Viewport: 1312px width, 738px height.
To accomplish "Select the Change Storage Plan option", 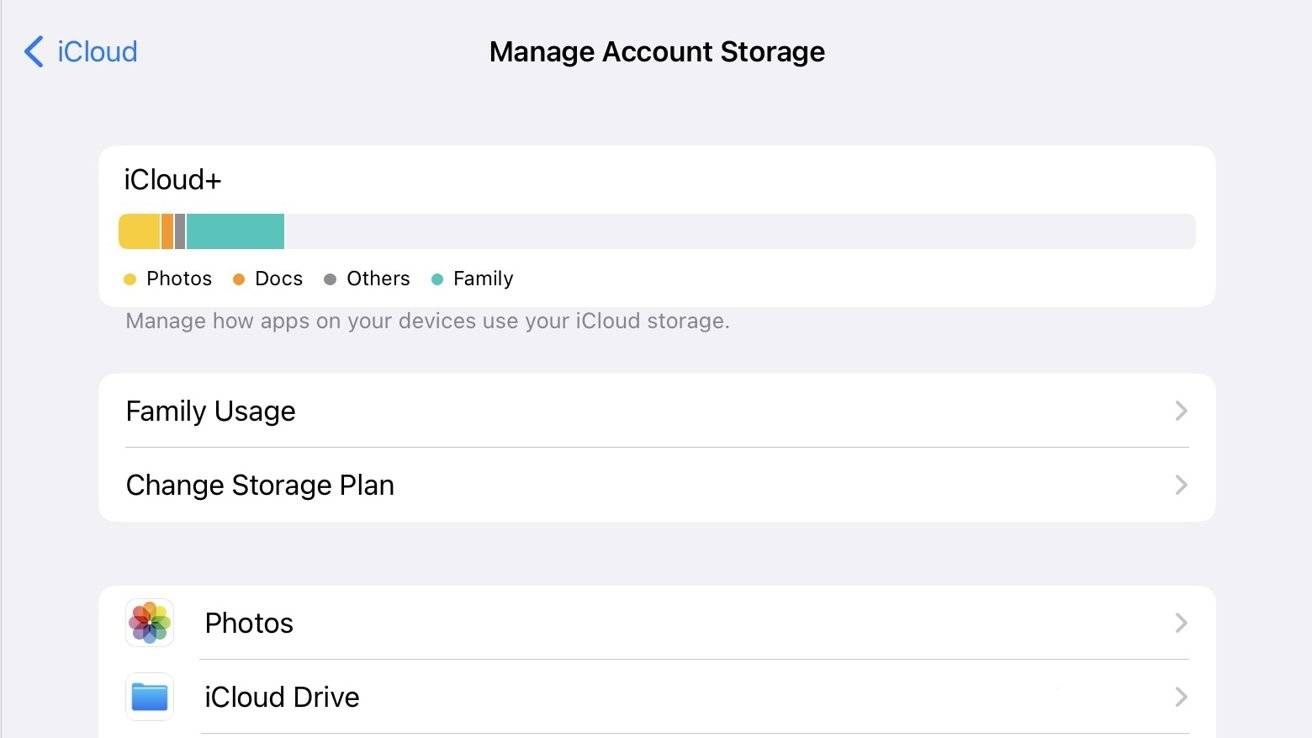I will click(260, 485).
